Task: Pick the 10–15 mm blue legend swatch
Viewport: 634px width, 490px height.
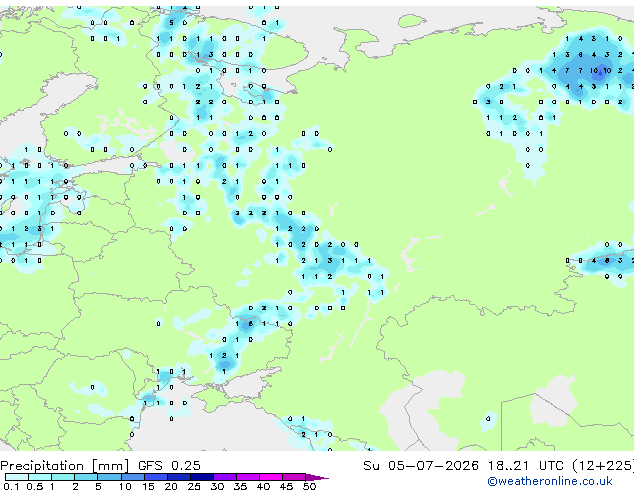Action: click(133, 477)
